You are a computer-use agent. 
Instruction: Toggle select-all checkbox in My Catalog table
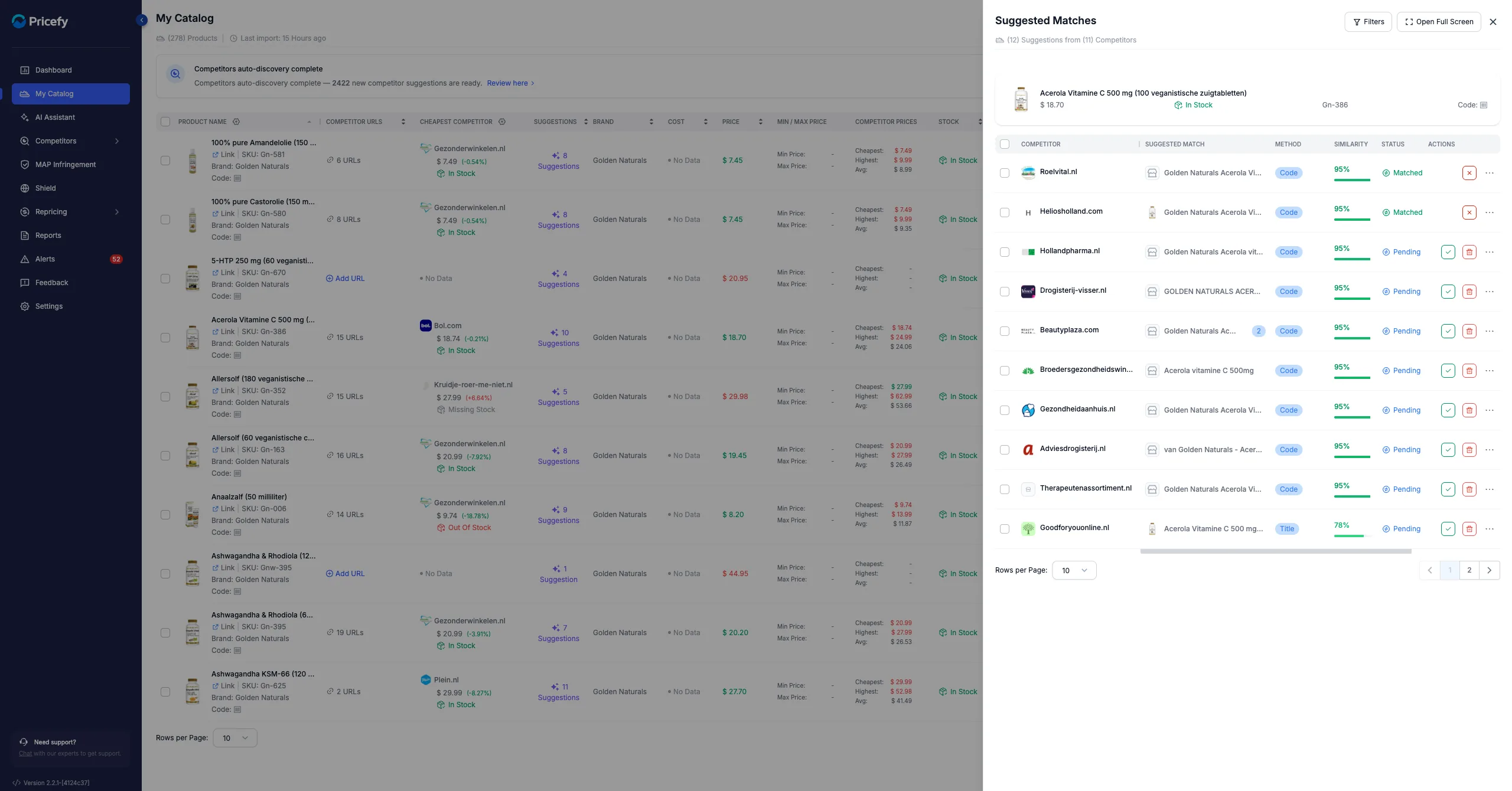pyautogui.click(x=165, y=122)
